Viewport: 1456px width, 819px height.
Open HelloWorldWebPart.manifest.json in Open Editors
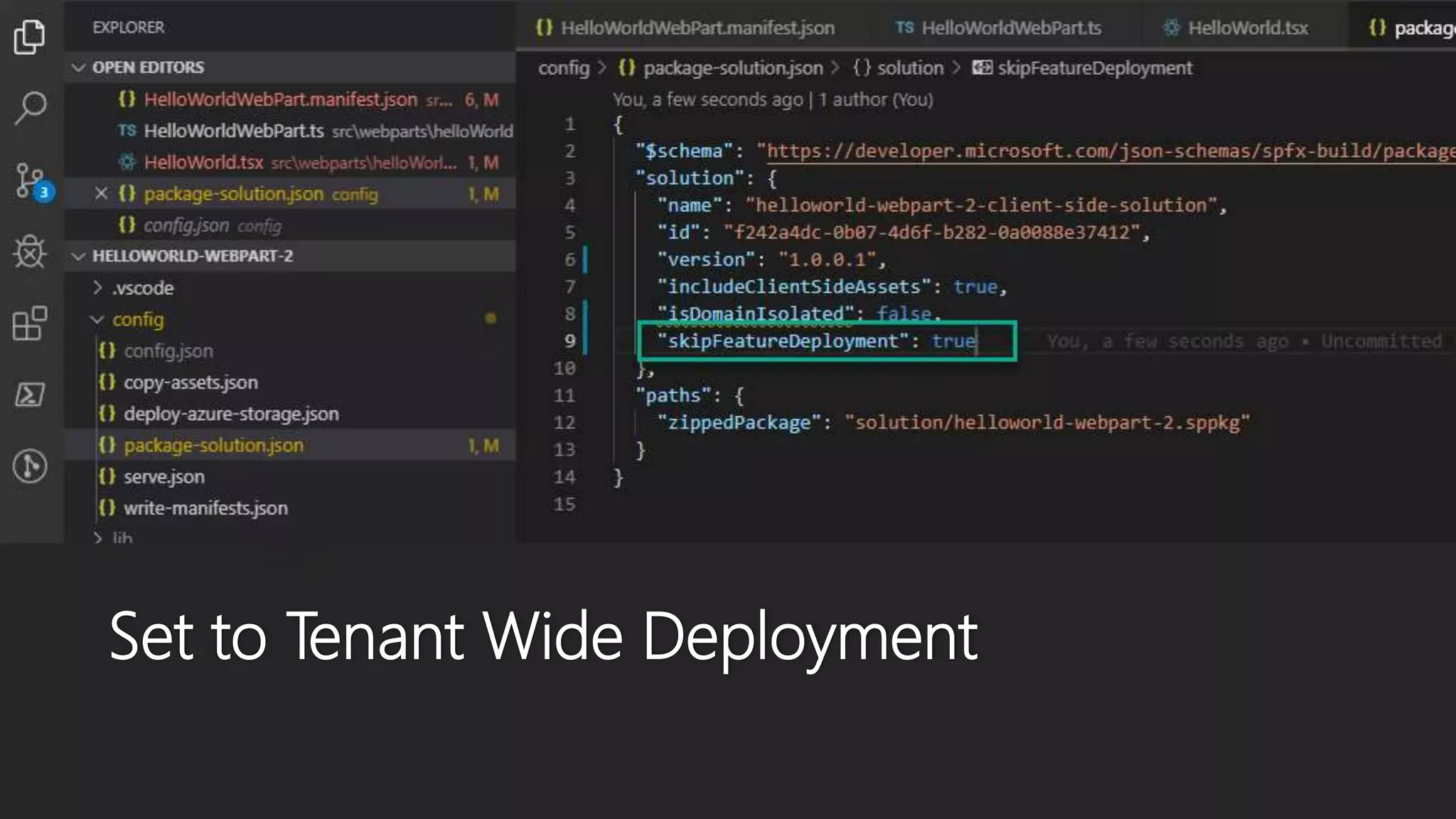(290, 100)
